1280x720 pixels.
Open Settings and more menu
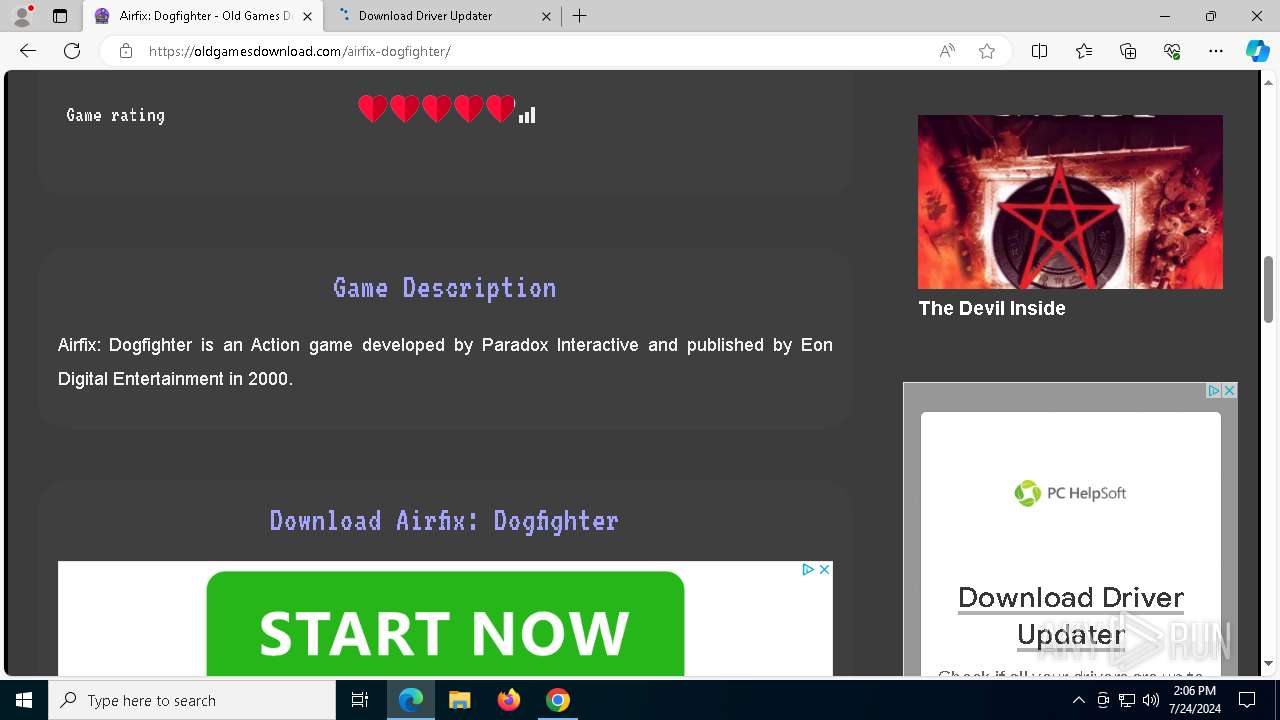click(1216, 51)
